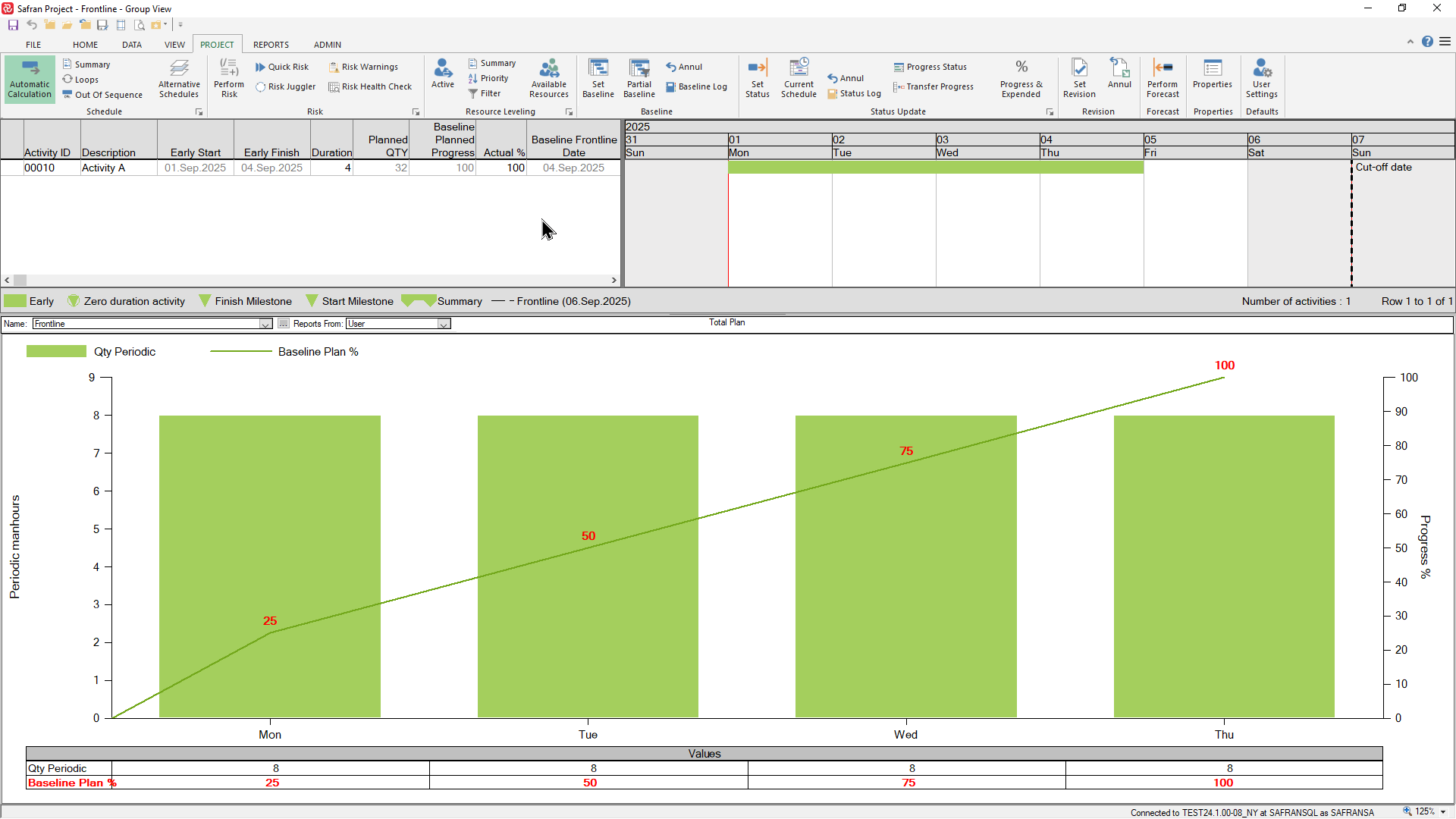The image size is (1456, 819).
Task: Open Progress & Expended
Action: pyautogui.click(x=1021, y=79)
